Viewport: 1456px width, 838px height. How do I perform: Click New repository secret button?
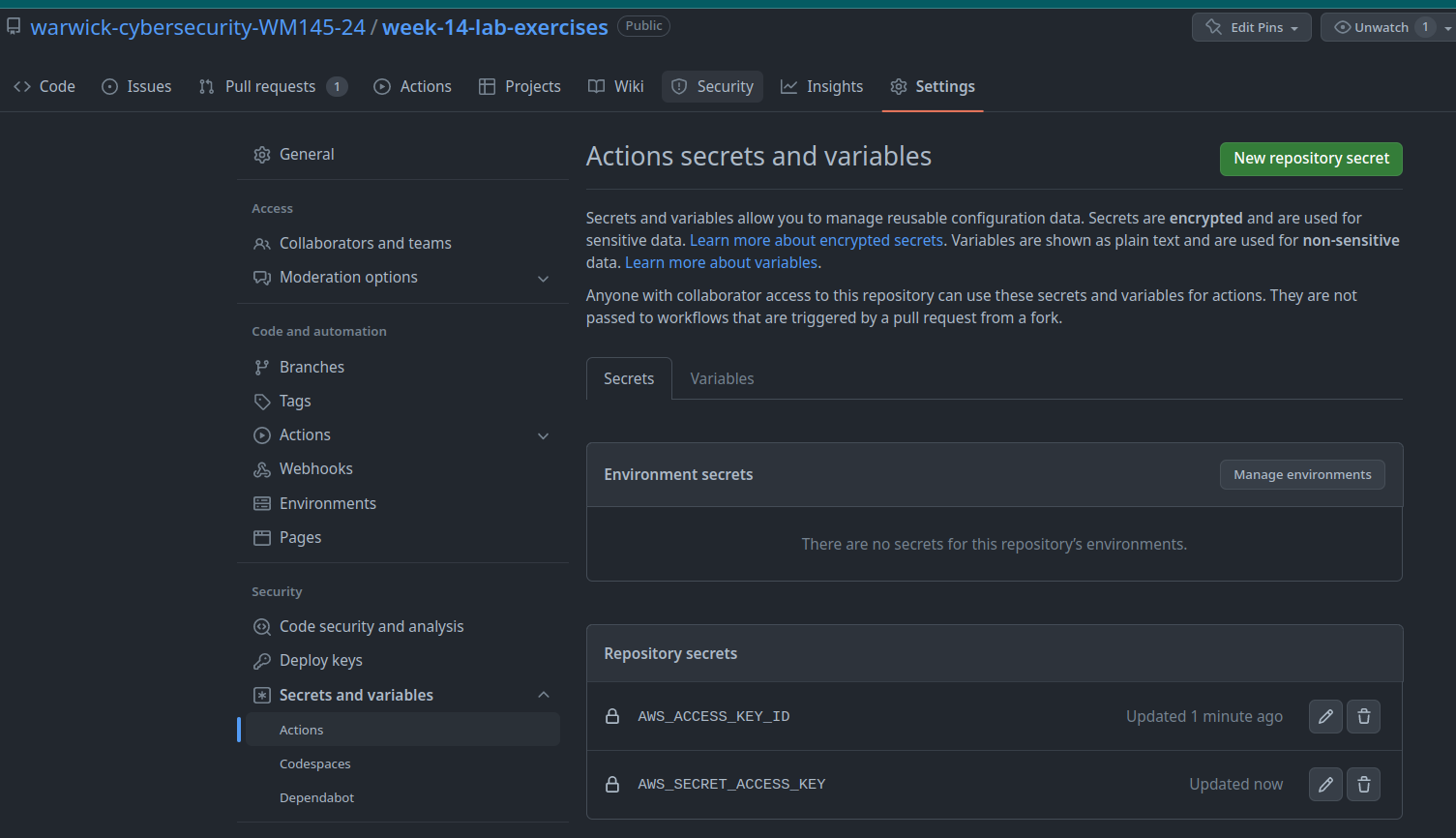tap(1311, 159)
